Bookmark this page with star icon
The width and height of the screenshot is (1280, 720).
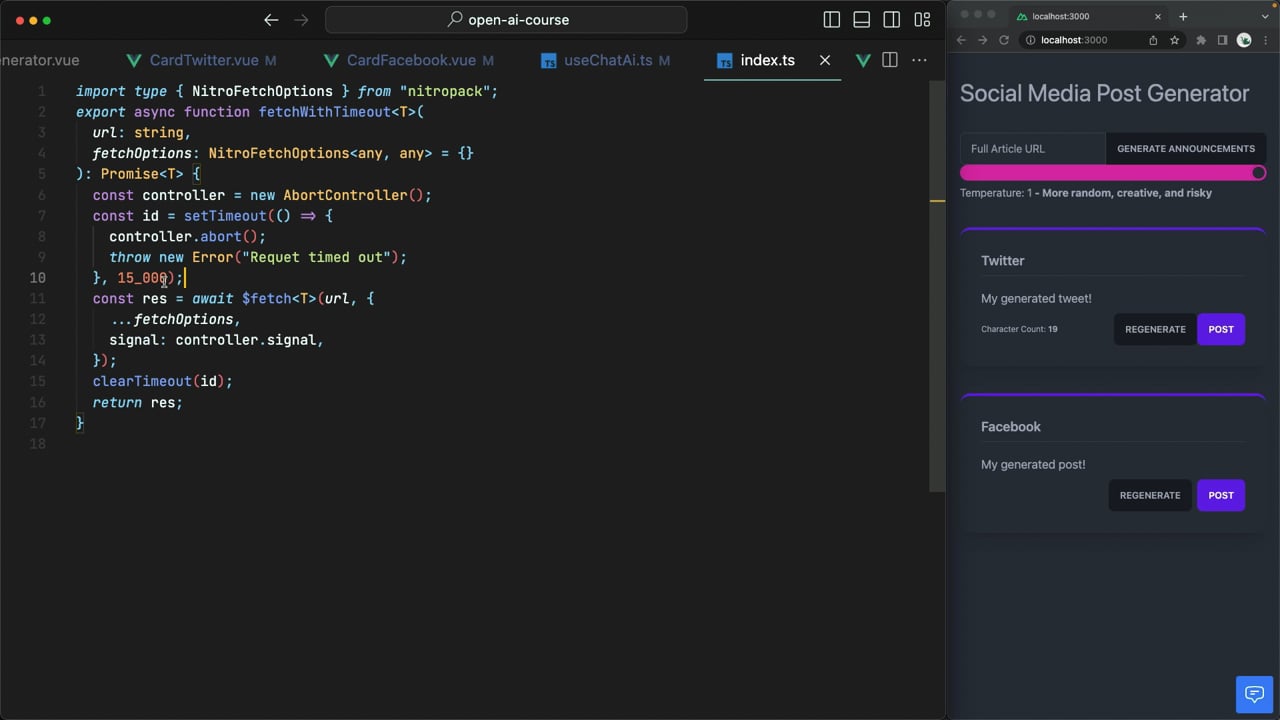click(x=1174, y=40)
